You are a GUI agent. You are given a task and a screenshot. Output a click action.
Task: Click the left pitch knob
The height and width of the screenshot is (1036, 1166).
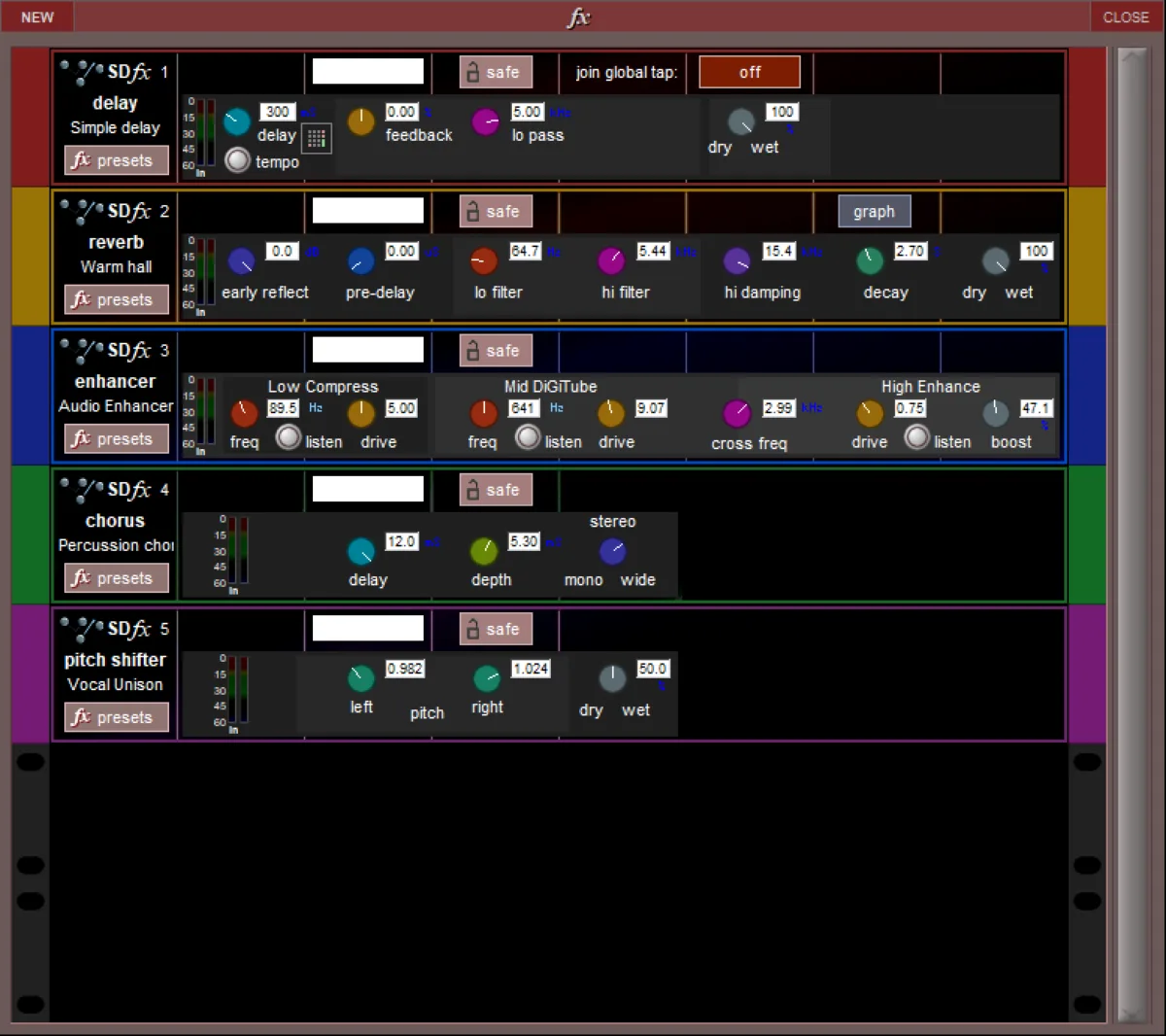pyautogui.click(x=360, y=677)
